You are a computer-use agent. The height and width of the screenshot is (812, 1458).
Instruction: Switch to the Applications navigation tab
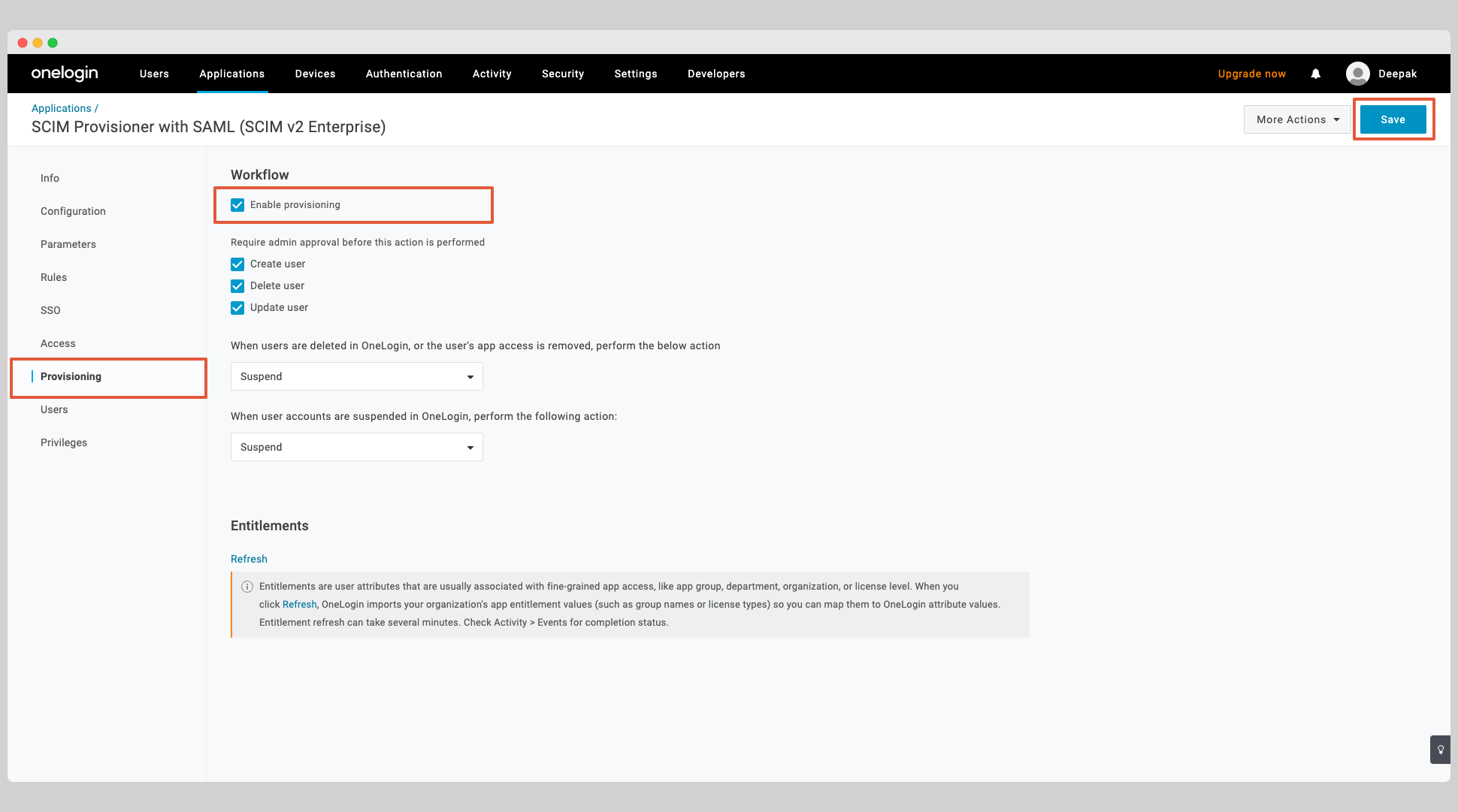point(231,74)
